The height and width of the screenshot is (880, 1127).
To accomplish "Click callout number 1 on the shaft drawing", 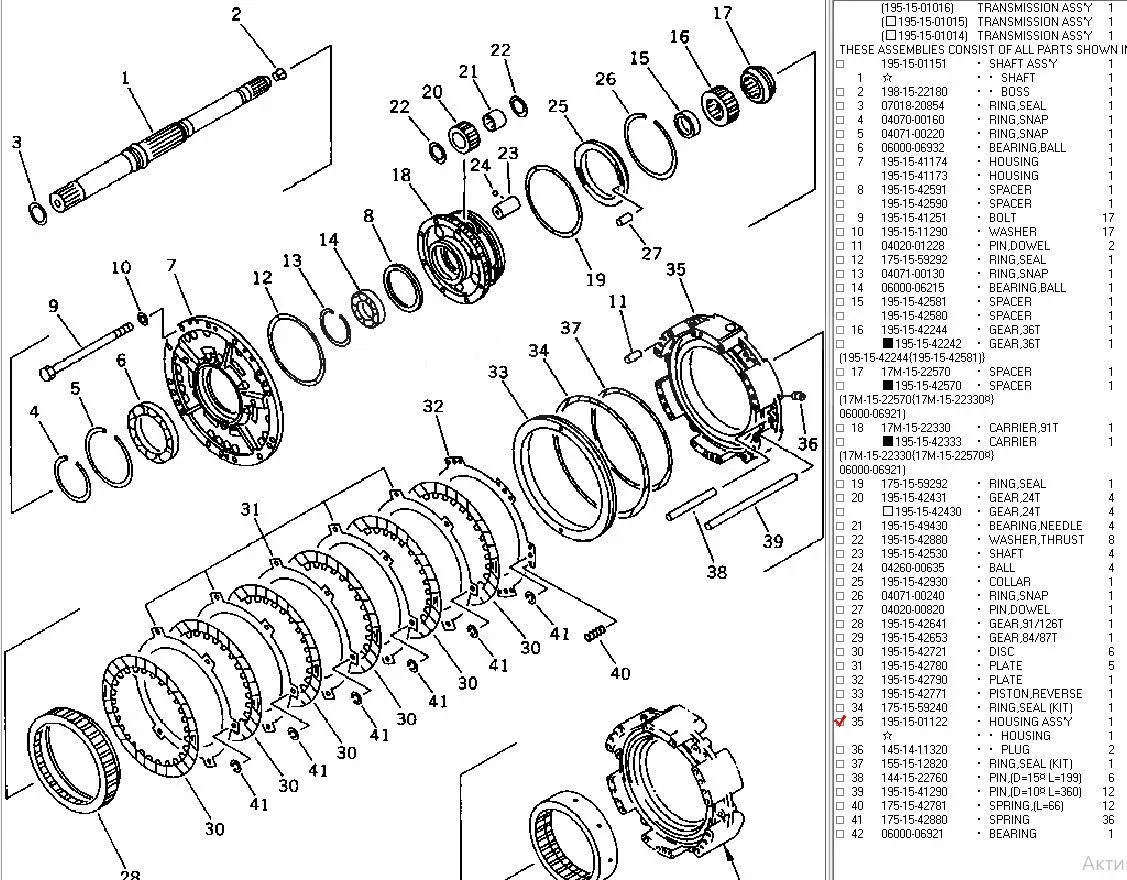I will [x=126, y=77].
